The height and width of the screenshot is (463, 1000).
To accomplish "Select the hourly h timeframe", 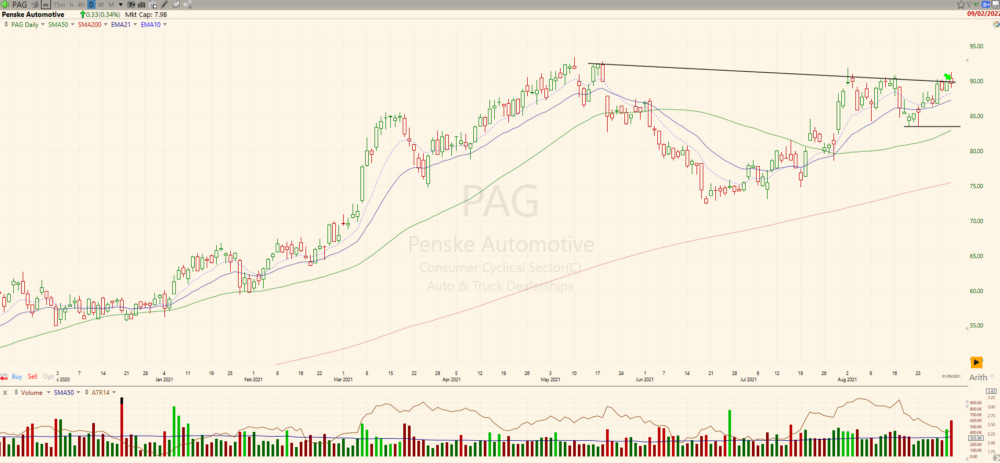I will 71,4.
